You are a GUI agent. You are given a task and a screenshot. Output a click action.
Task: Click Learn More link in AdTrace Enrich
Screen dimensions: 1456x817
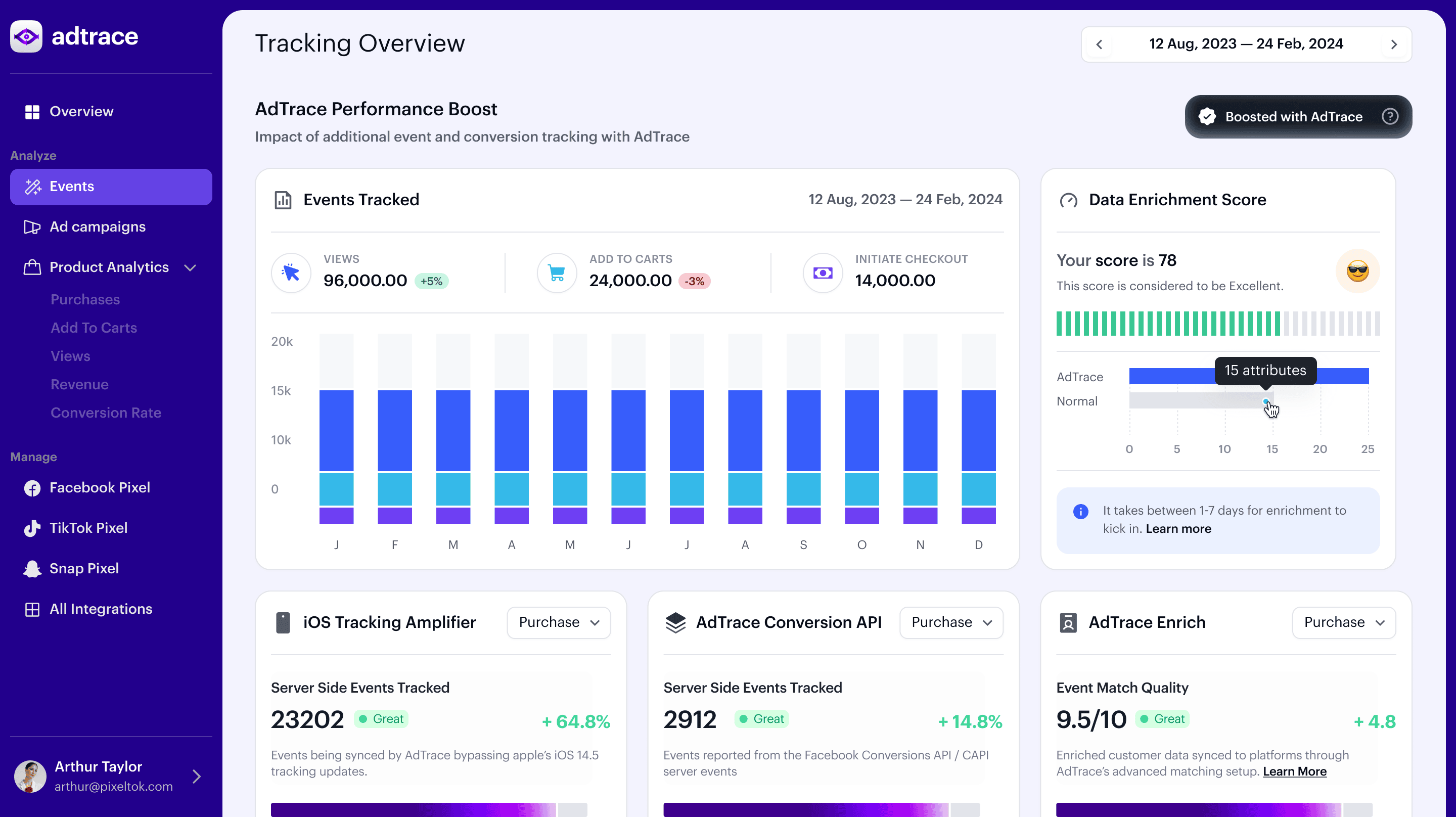pyautogui.click(x=1294, y=772)
